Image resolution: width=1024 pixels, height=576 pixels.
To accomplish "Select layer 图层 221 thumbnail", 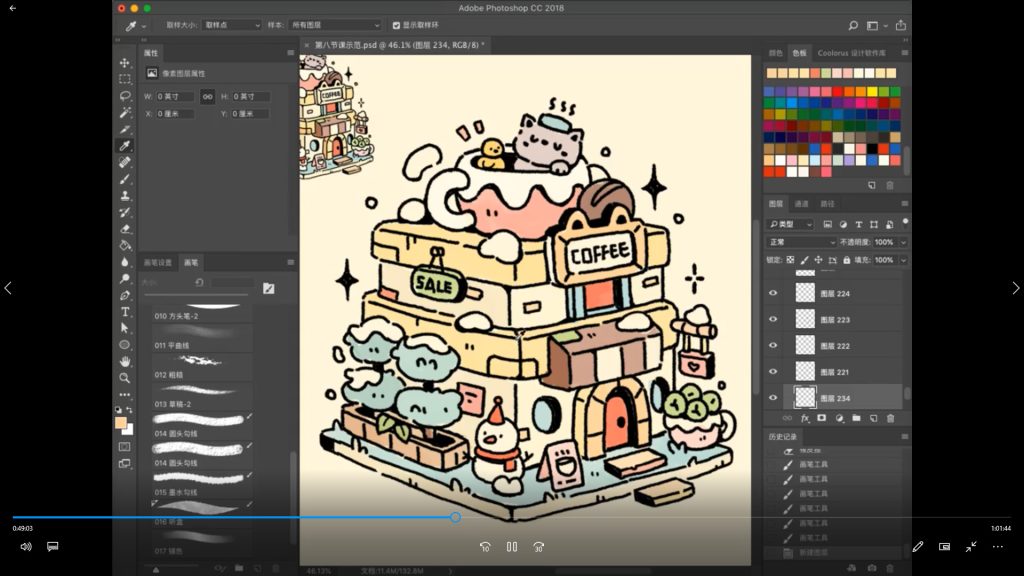I will [805, 372].
